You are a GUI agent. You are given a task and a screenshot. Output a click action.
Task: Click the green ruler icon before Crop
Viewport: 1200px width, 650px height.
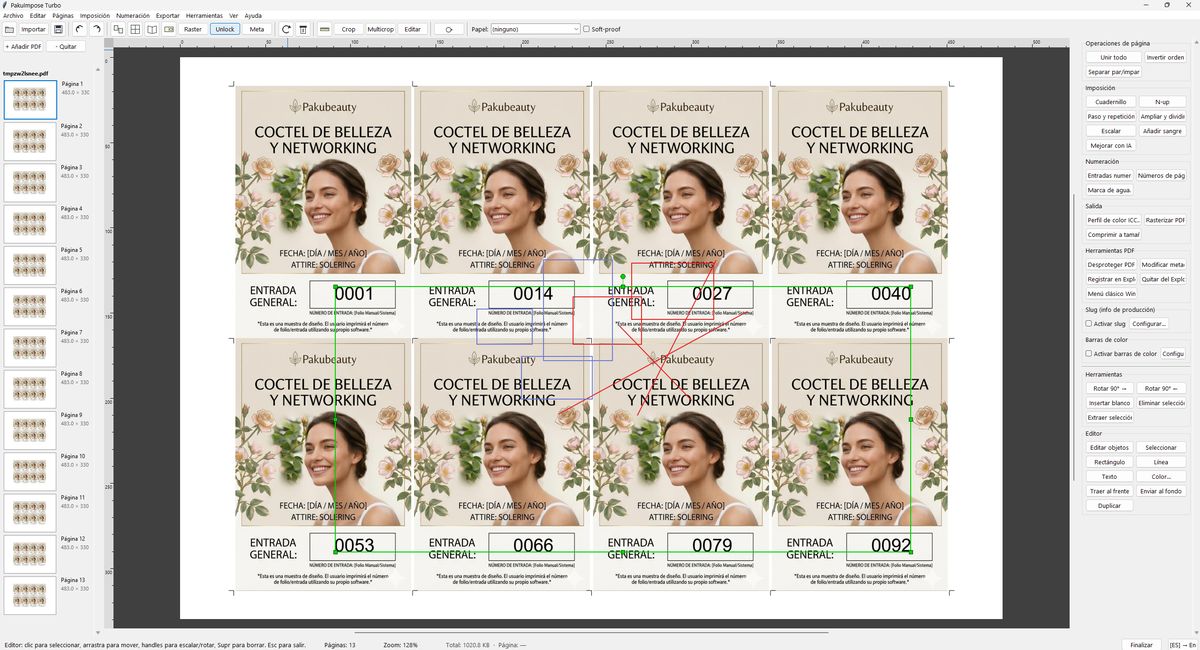(325, 29)
